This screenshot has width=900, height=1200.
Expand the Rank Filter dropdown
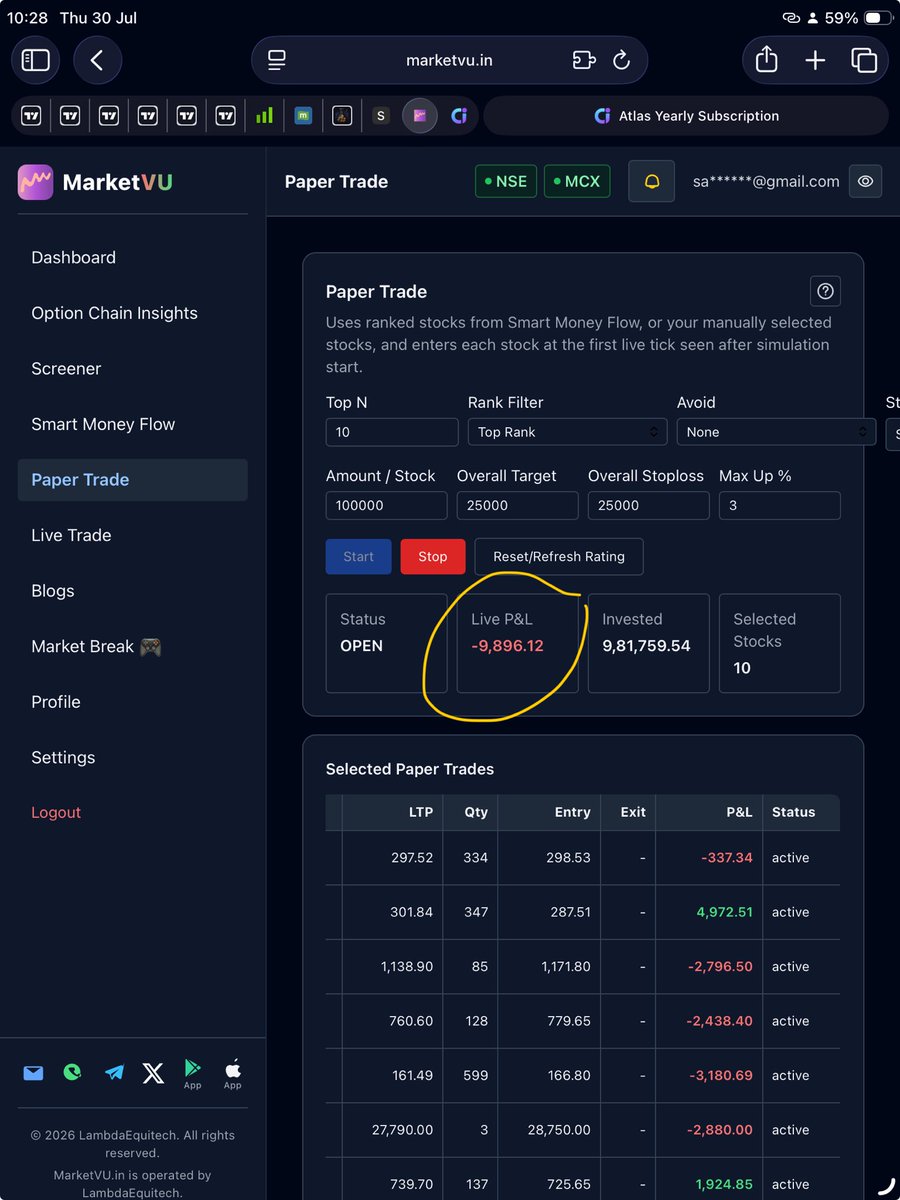click(567, 432)
